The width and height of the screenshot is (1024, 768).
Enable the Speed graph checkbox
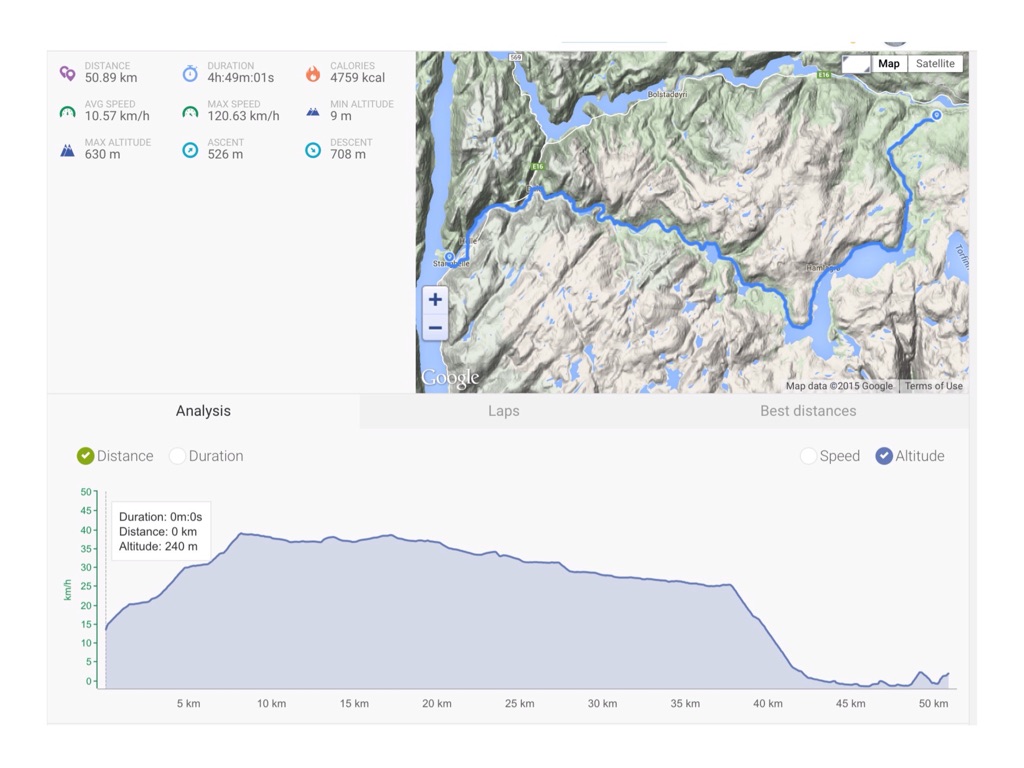tap(808, 456)
